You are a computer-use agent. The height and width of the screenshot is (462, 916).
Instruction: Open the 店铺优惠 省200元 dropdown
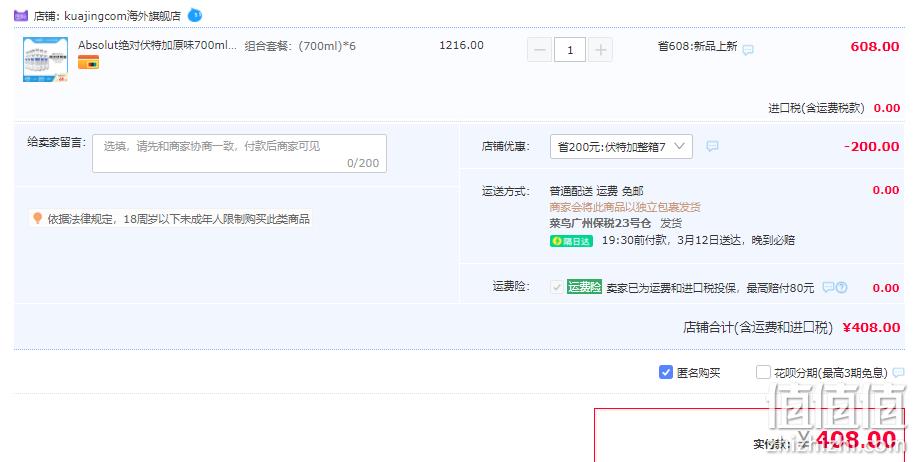tap(621, 147)
